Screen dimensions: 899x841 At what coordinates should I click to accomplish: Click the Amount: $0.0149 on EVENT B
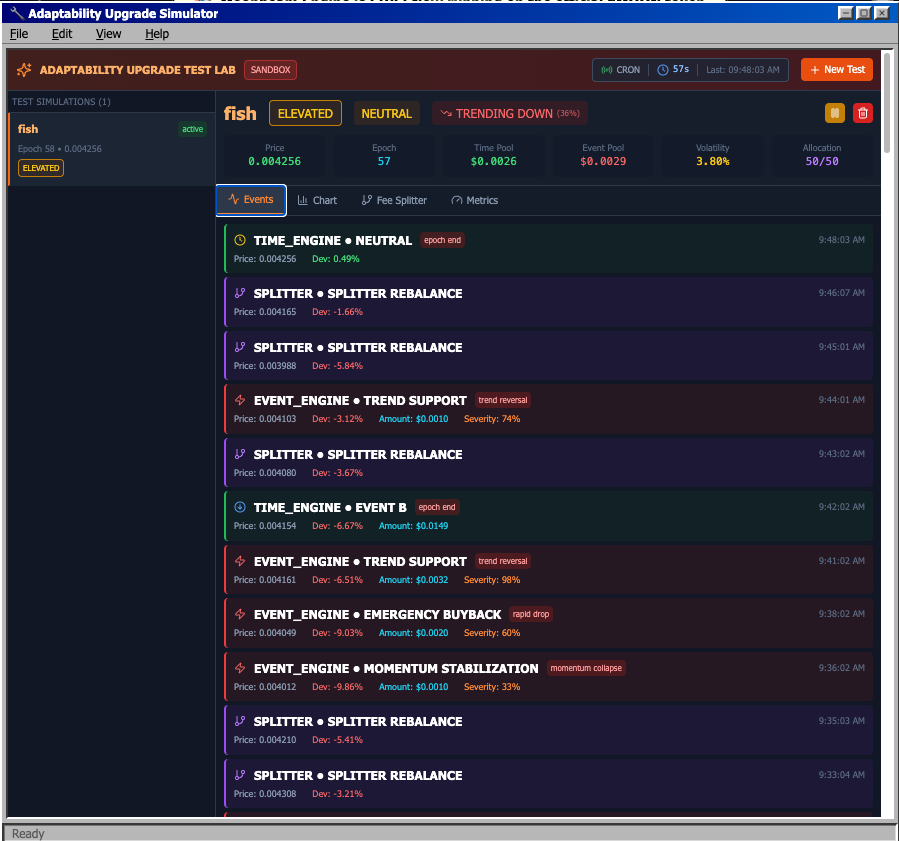point(413,526)
